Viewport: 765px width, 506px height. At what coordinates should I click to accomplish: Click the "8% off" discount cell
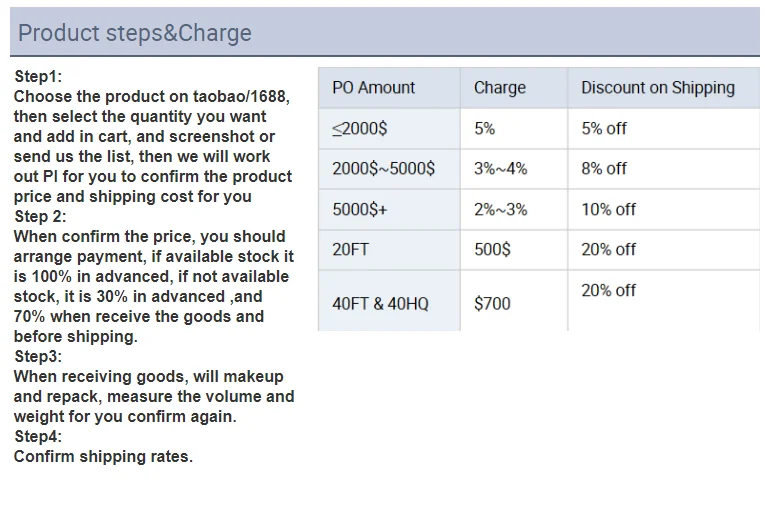604,169
